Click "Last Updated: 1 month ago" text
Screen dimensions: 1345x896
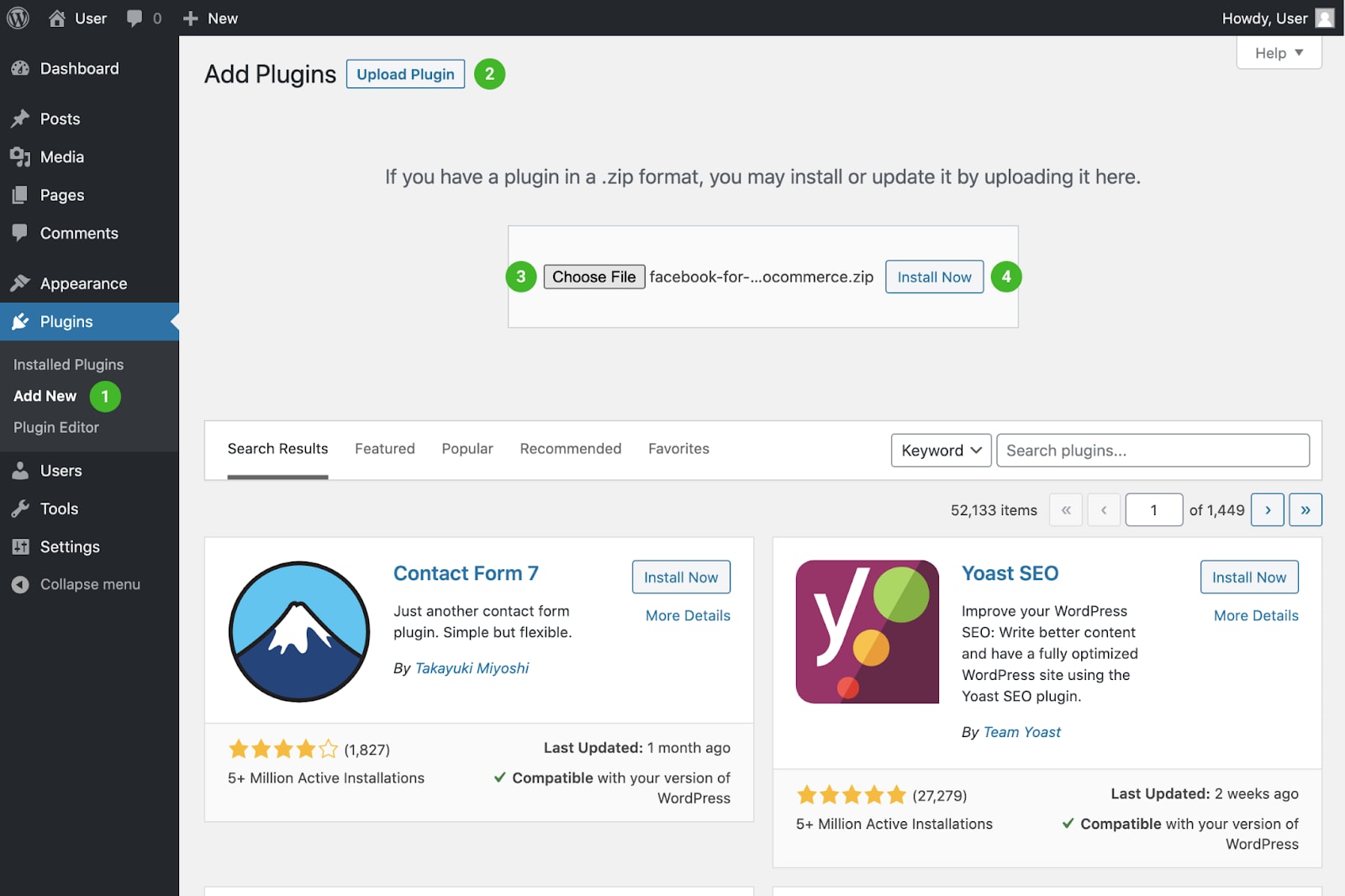pos(637,748)
